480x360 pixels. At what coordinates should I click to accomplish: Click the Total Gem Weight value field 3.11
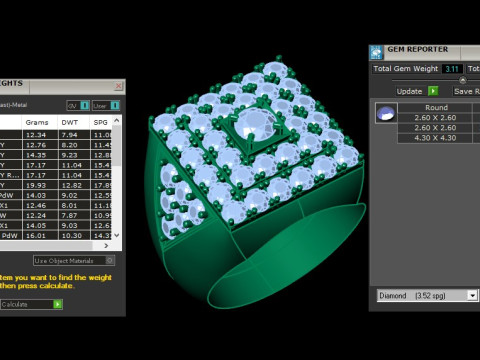(x=452, y=69)
